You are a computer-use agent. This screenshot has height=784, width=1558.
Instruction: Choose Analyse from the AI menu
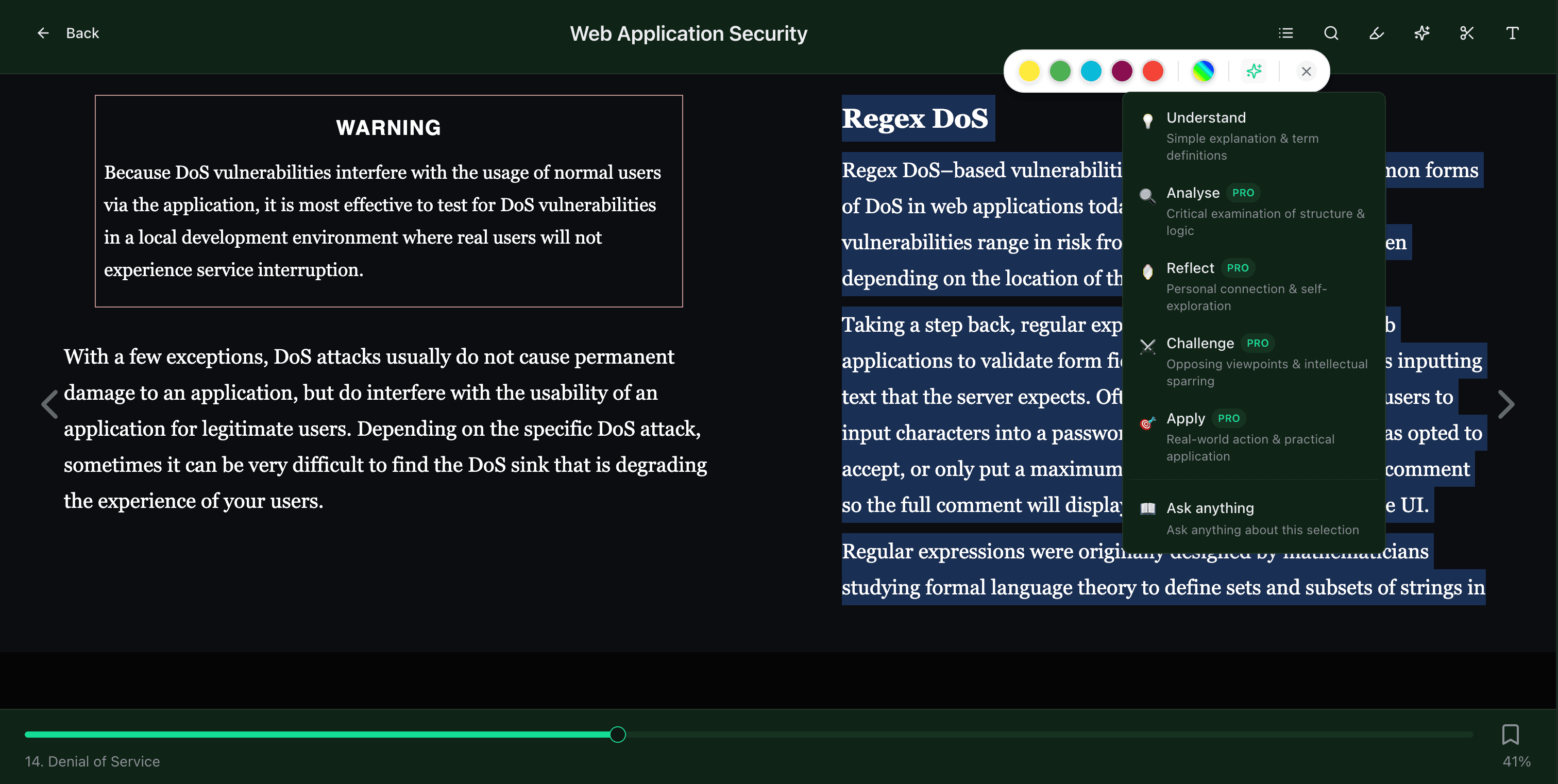point(1253,211)
